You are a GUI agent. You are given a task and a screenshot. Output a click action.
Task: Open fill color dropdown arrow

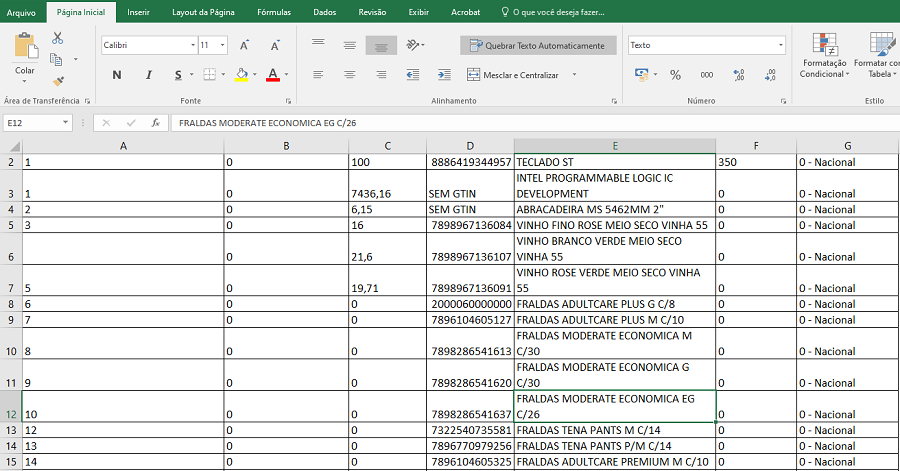(x=254, y=75)
